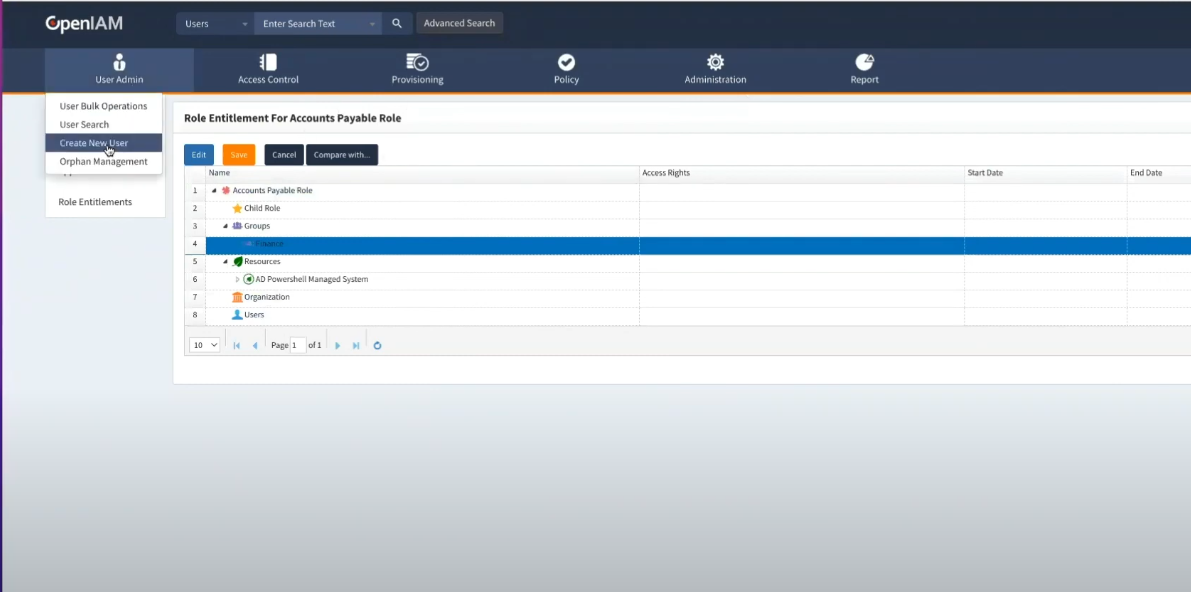Screen dimensions: 1191x592
Task: Open the Policy checkmark icon
Action: (566, 62)
